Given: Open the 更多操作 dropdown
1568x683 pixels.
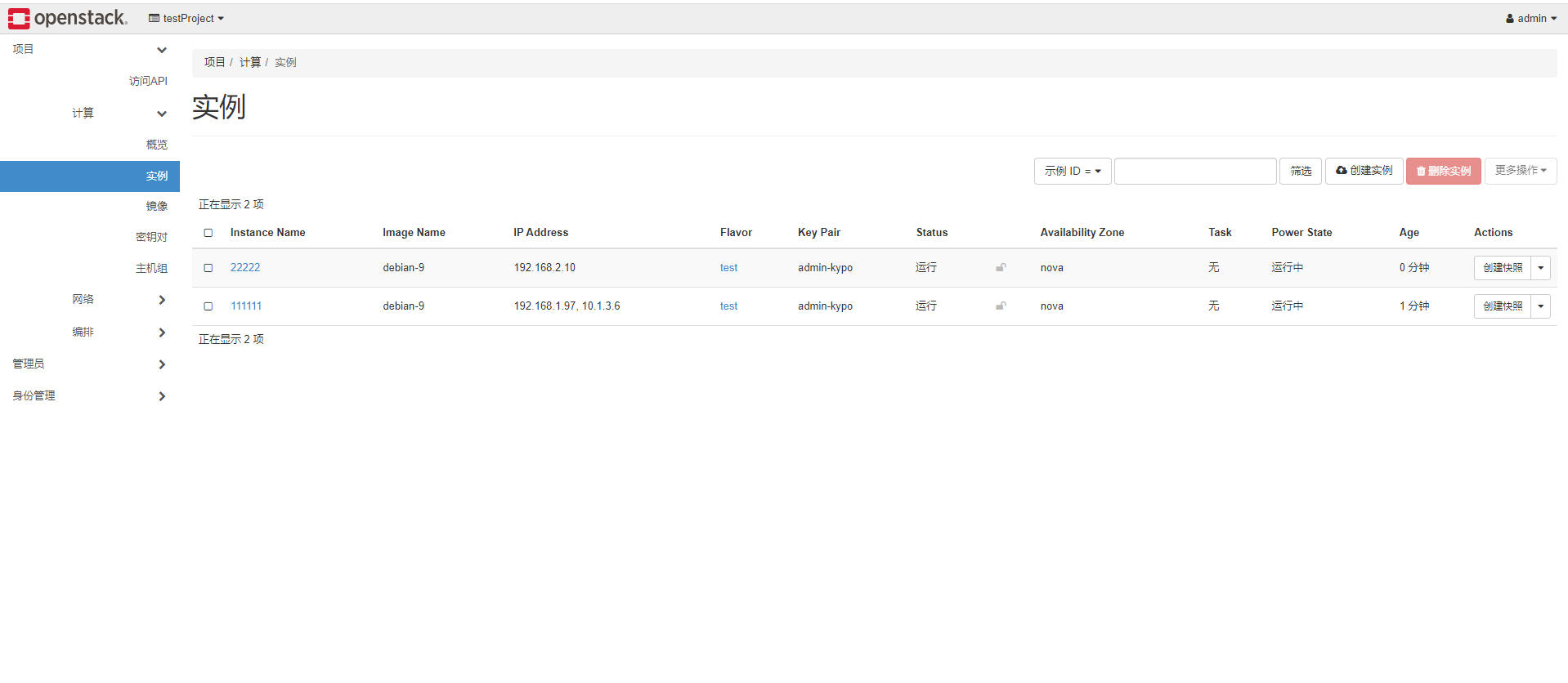Looking at the screenshot, I should click(x=1520, y=171).
